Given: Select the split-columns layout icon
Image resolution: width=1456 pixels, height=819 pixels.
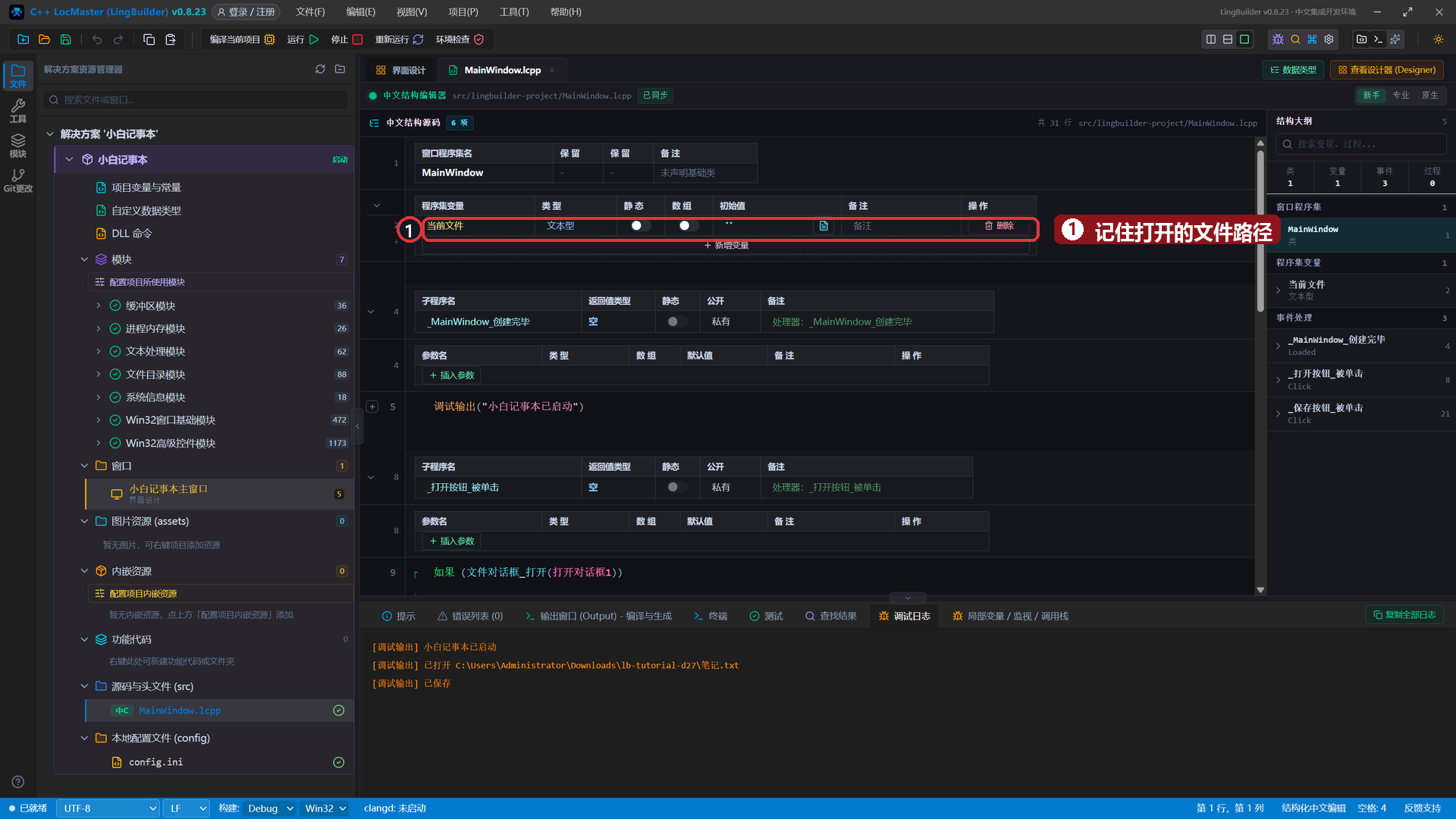Looking at the screenshot, I should tap(1211, 39).
